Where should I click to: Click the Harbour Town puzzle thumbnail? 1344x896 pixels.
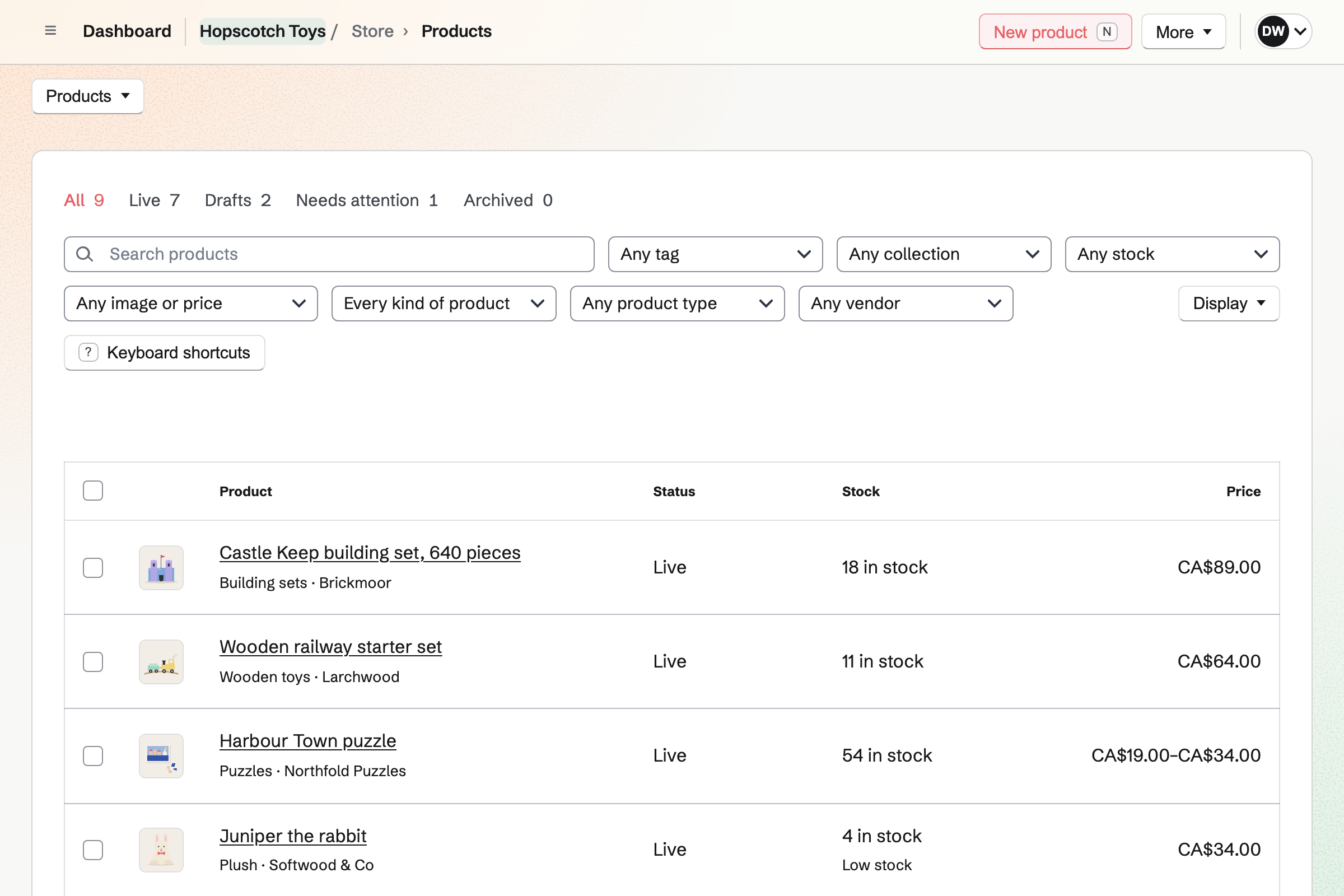pos(161,755)
